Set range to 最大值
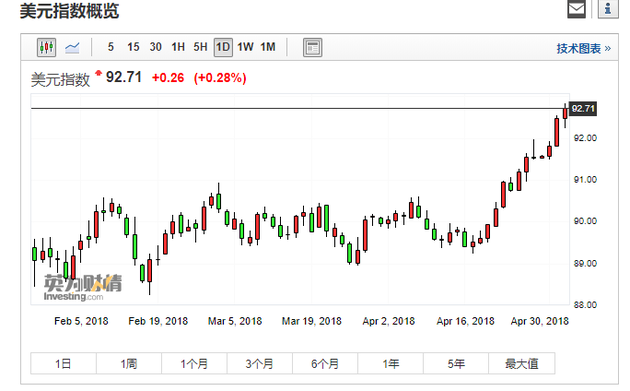 [x=522, y=364]
